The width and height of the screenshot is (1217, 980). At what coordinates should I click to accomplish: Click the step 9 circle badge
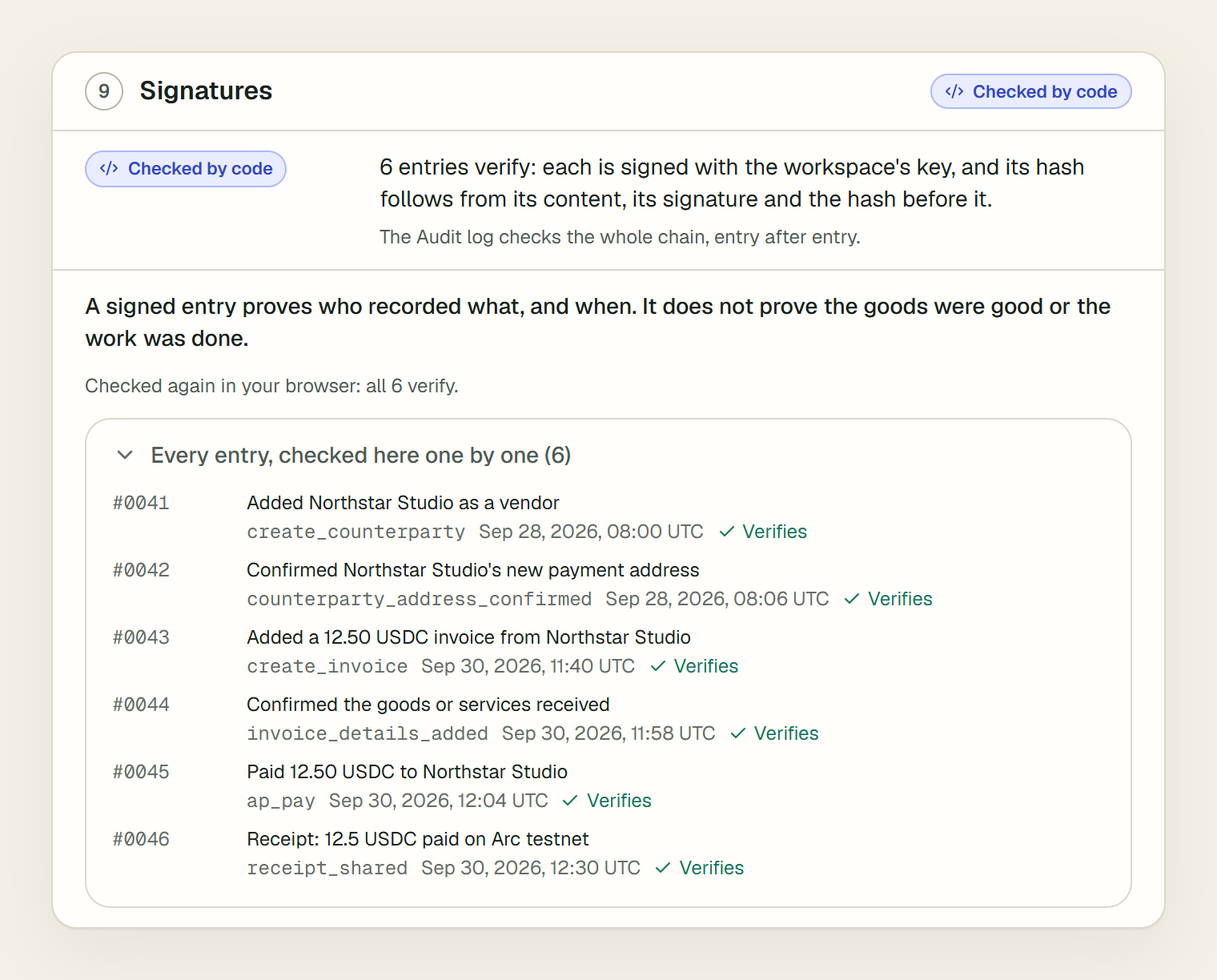[x=104, y=91]
